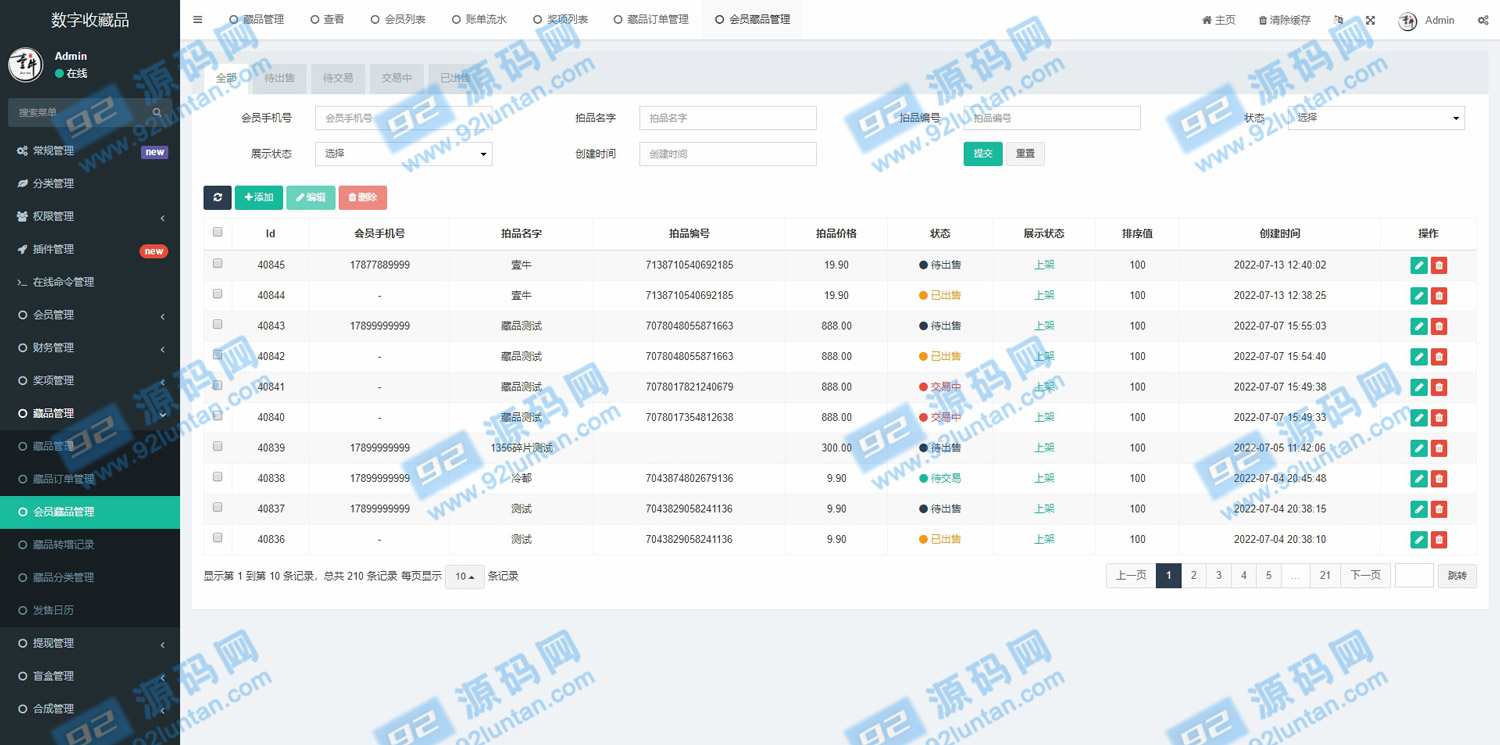Open 会员列表 tab in top bar
The height and width of the screenshot is (745, 1500).
click(398, 20)
